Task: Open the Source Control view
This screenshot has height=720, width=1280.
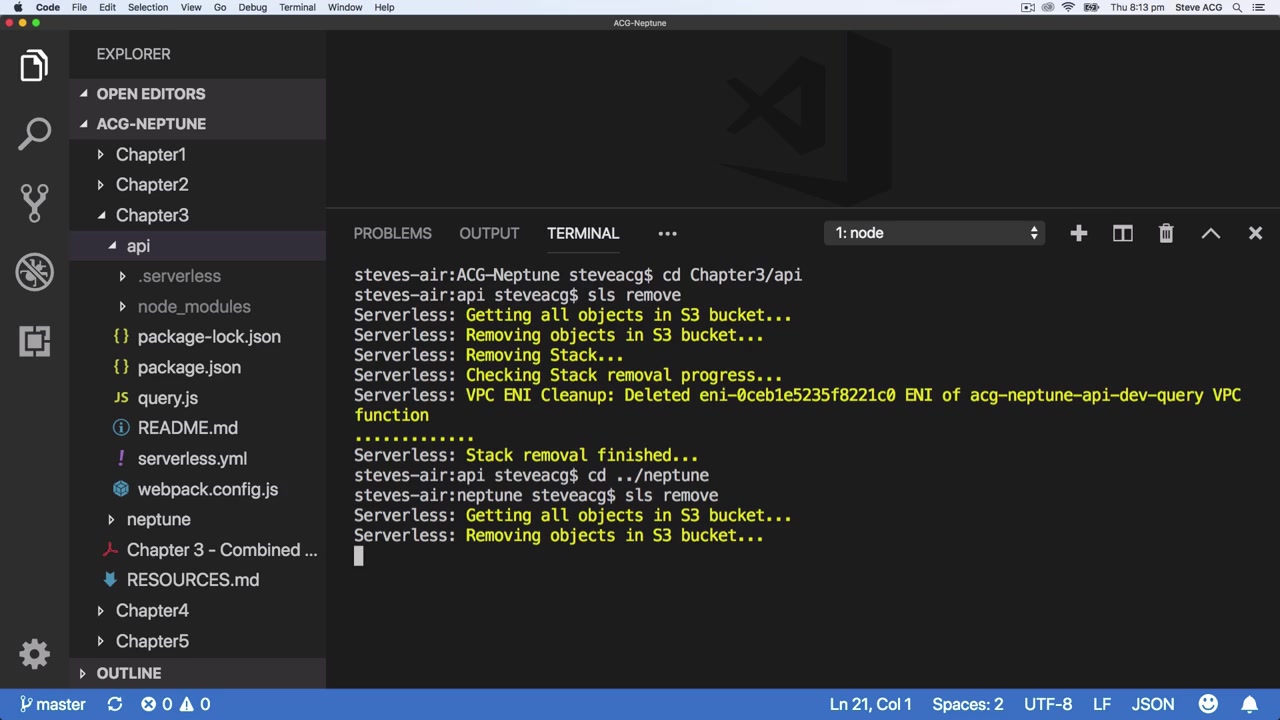Action: [x=34, y=203]
